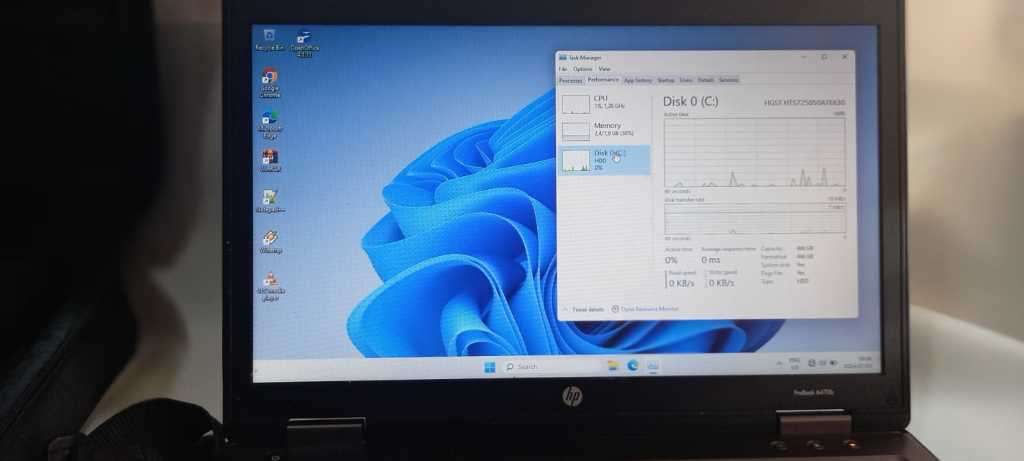1024x461 pixels.
Task: Click the Open Resource Monitor link
Action: 645,309
